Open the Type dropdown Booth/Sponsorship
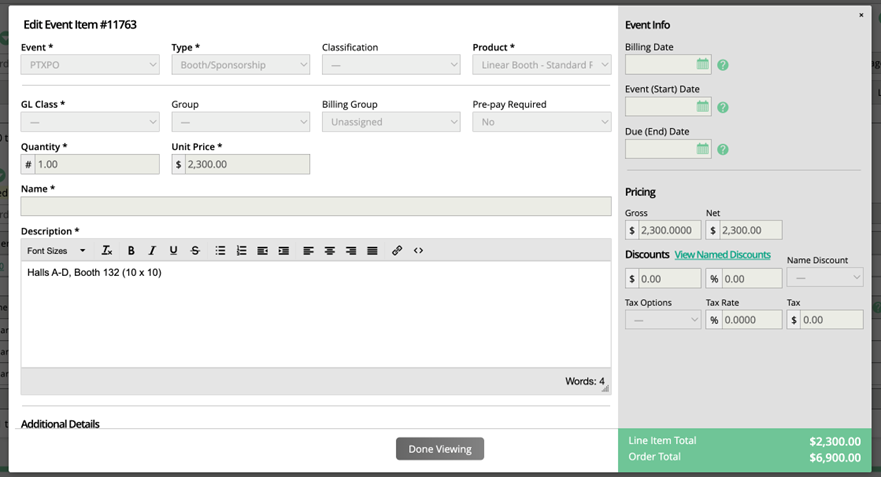The image size is (881, 477). [x=240, y=65]
